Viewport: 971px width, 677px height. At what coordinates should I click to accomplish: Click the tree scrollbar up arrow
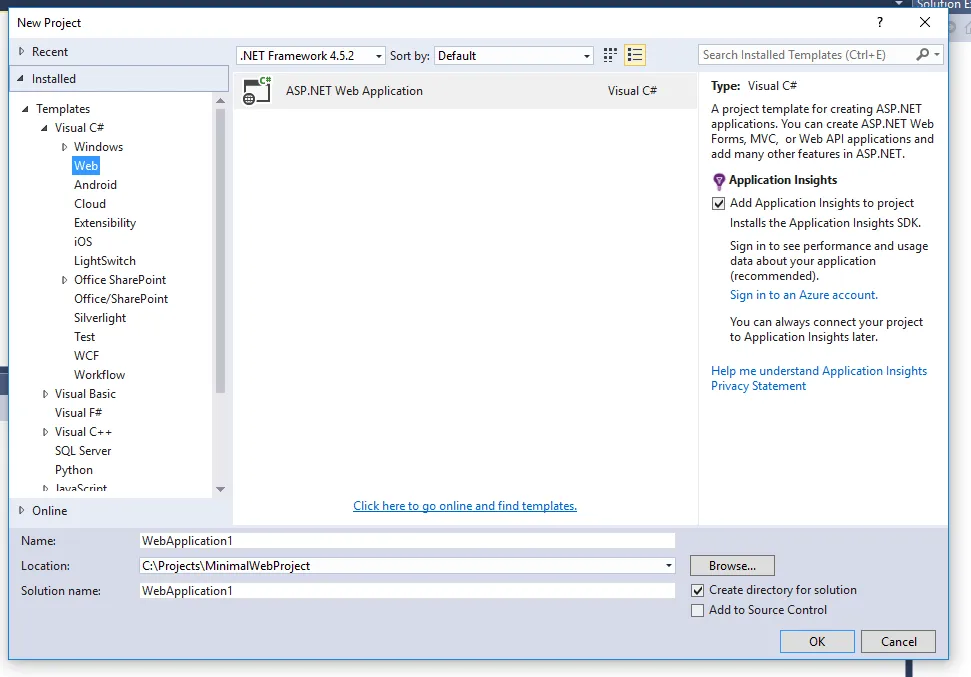(220, 100)
